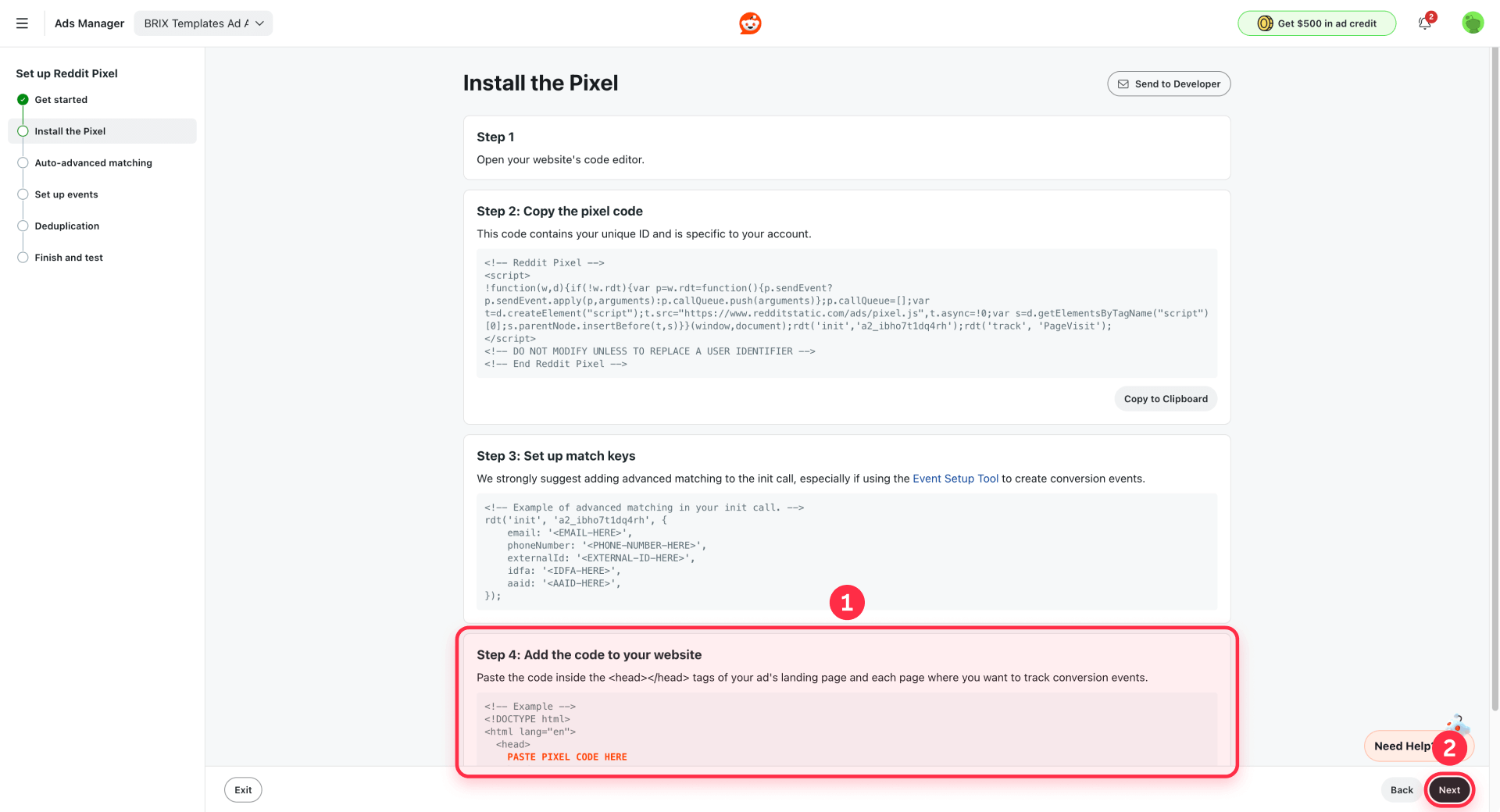This screenshot has height=812, width=1500.
Task: Click the coin icon on the ad credit offer
Action: click(1264, 23)
